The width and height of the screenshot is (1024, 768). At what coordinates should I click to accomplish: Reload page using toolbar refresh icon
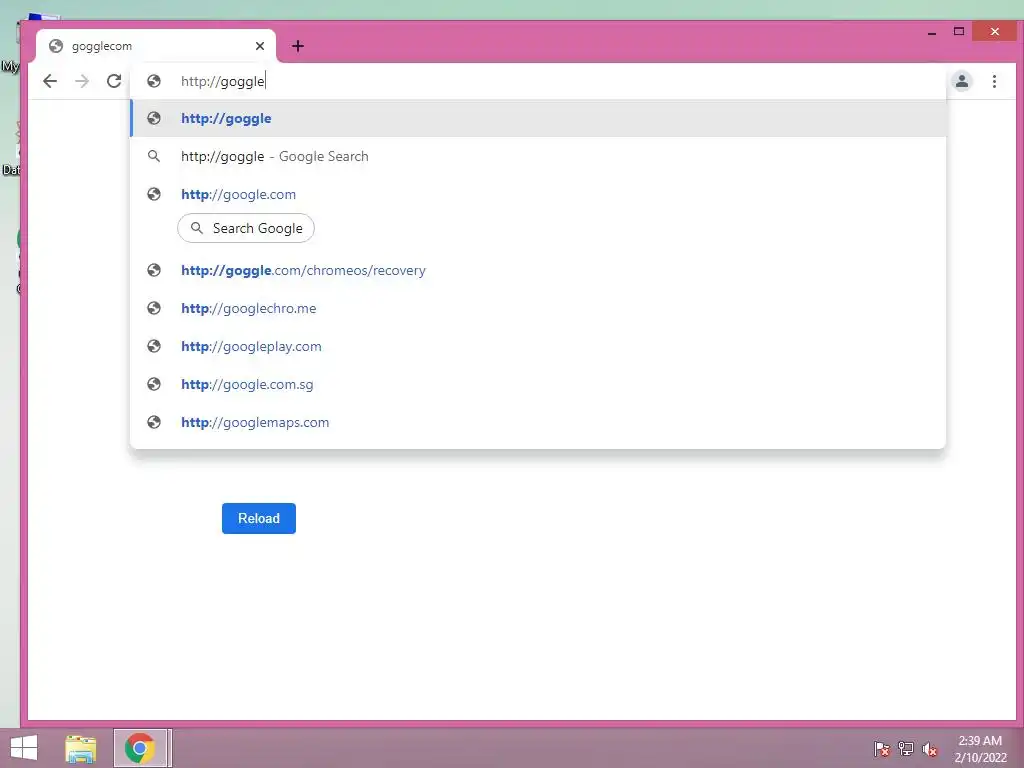coord(114,81)
